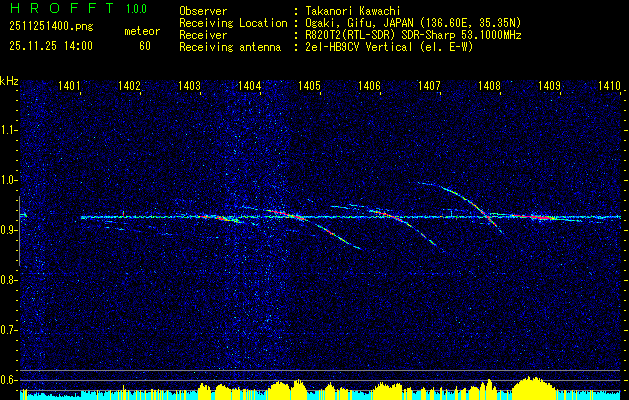
Task: Click the date 25.11.25 14:00
Action: 51,46
